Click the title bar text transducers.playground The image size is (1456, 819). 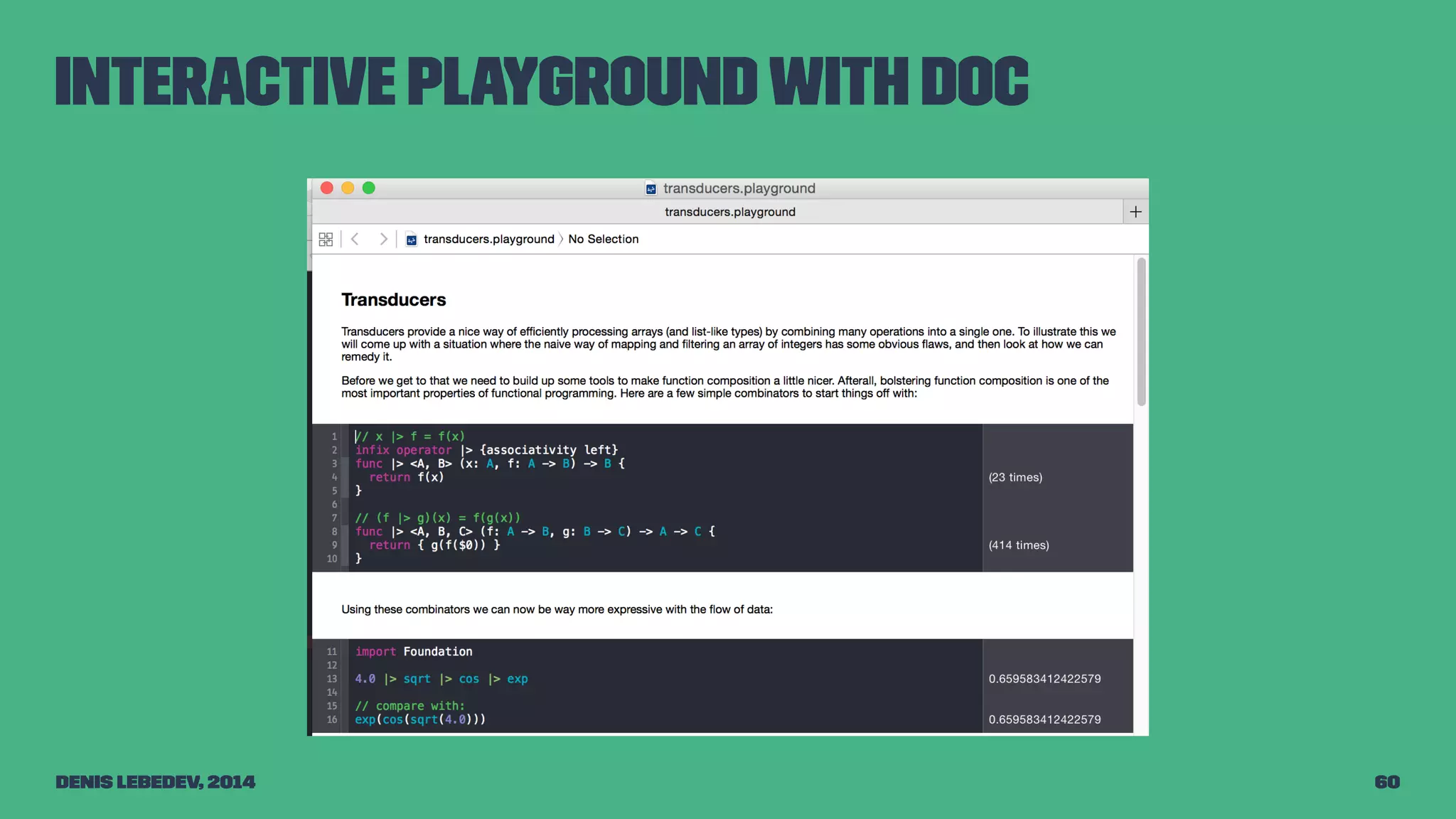[739, 188]
